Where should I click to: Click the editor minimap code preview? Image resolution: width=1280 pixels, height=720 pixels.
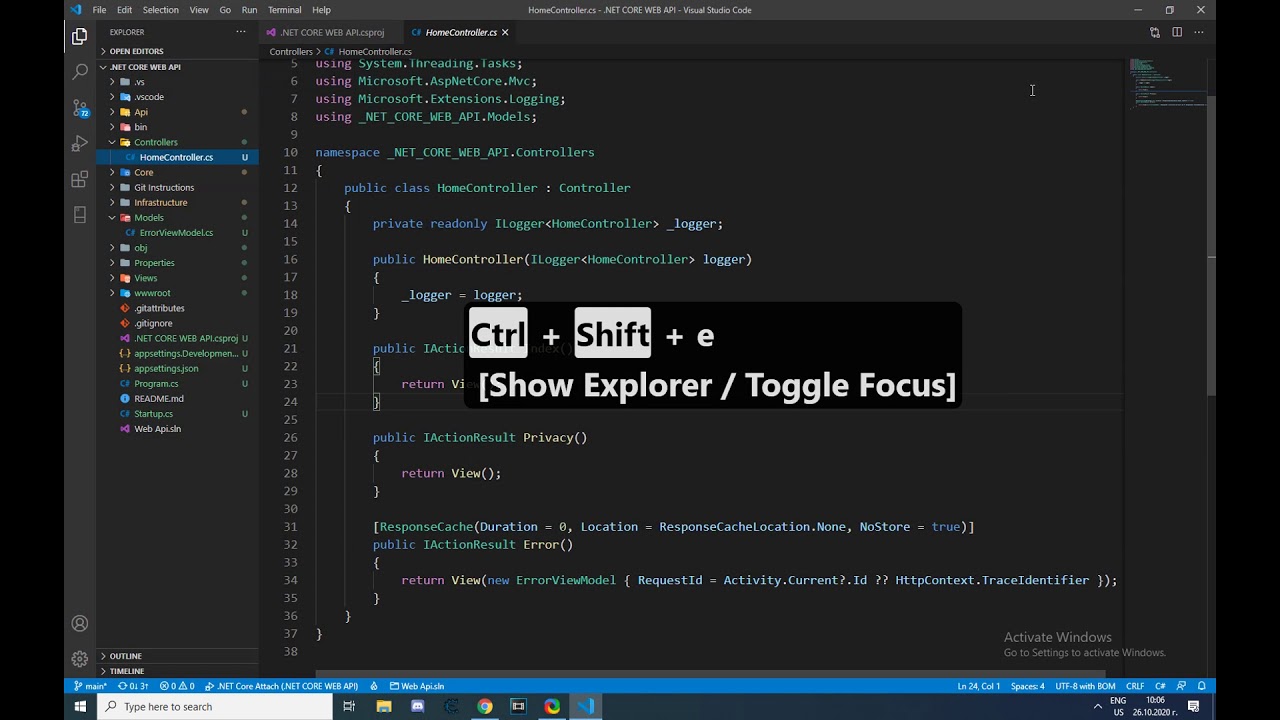[1166, 82]
